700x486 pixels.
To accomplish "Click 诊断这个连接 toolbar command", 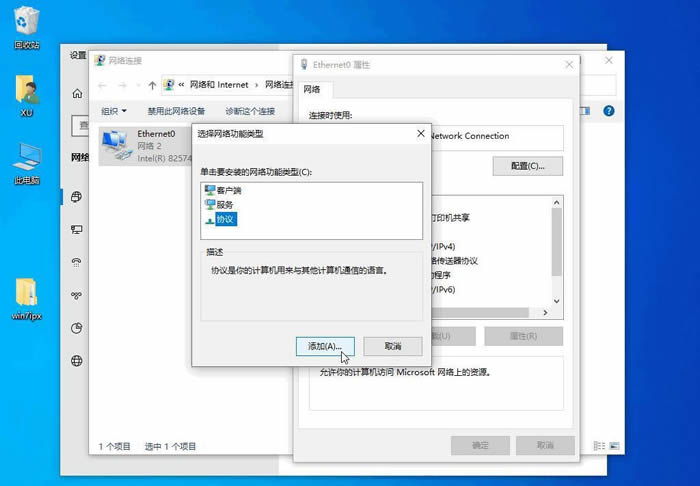I will coord(249,111).
